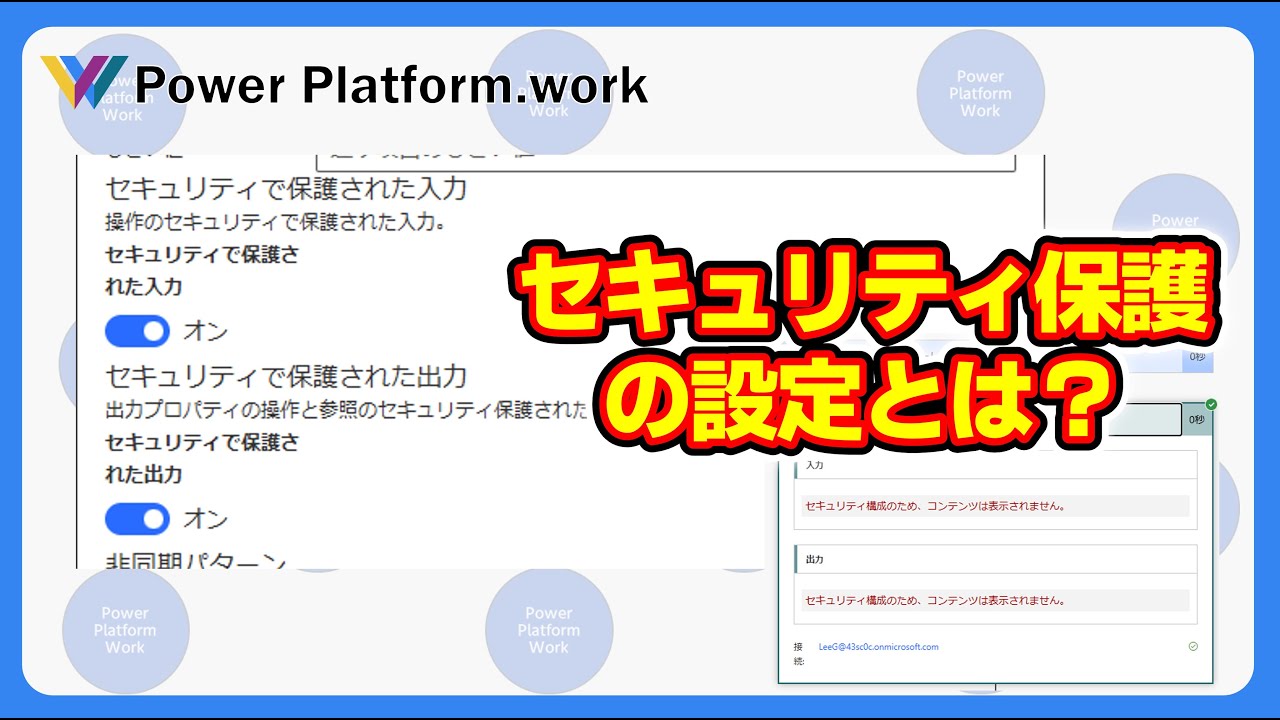The image size is (1280, 720).
Task: Toggle off the セキュリティで保護された入力 switch
Action: [137, 331]
